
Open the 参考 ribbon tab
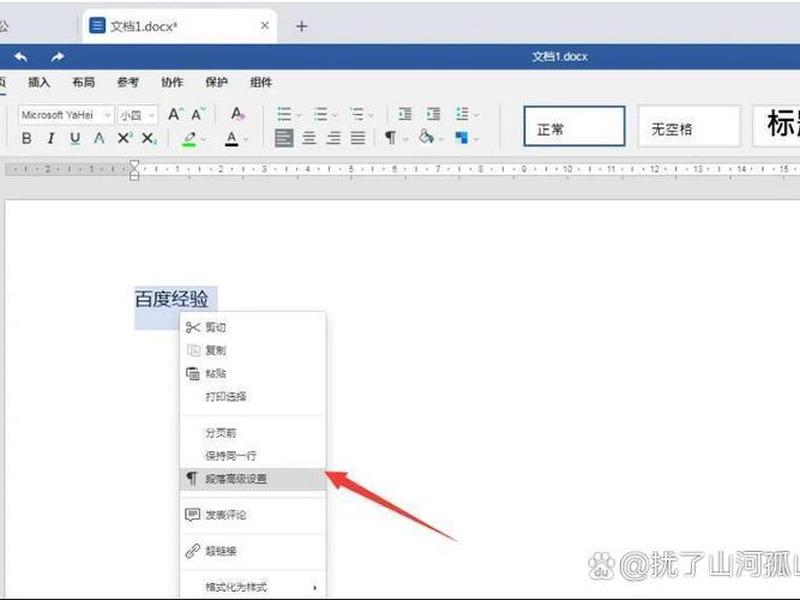pyautogui.click(x=128, y=82)
